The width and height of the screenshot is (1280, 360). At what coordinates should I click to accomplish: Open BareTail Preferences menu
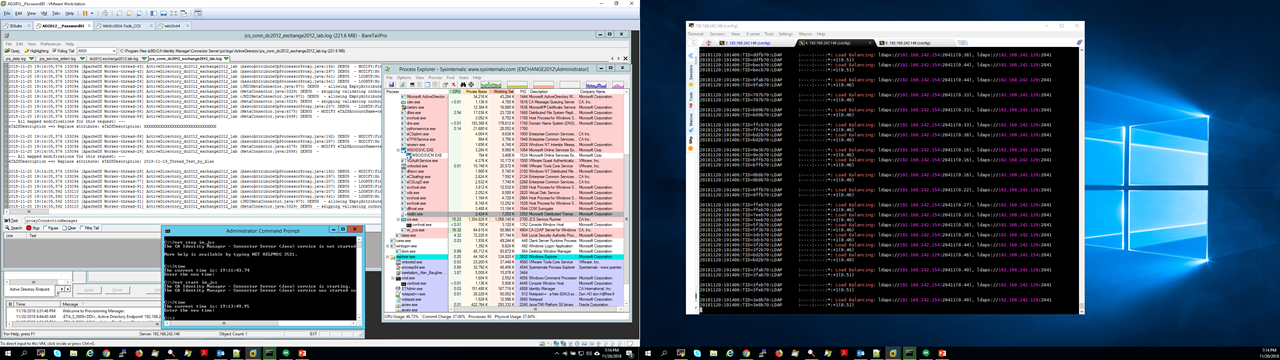tap(51, 44)
